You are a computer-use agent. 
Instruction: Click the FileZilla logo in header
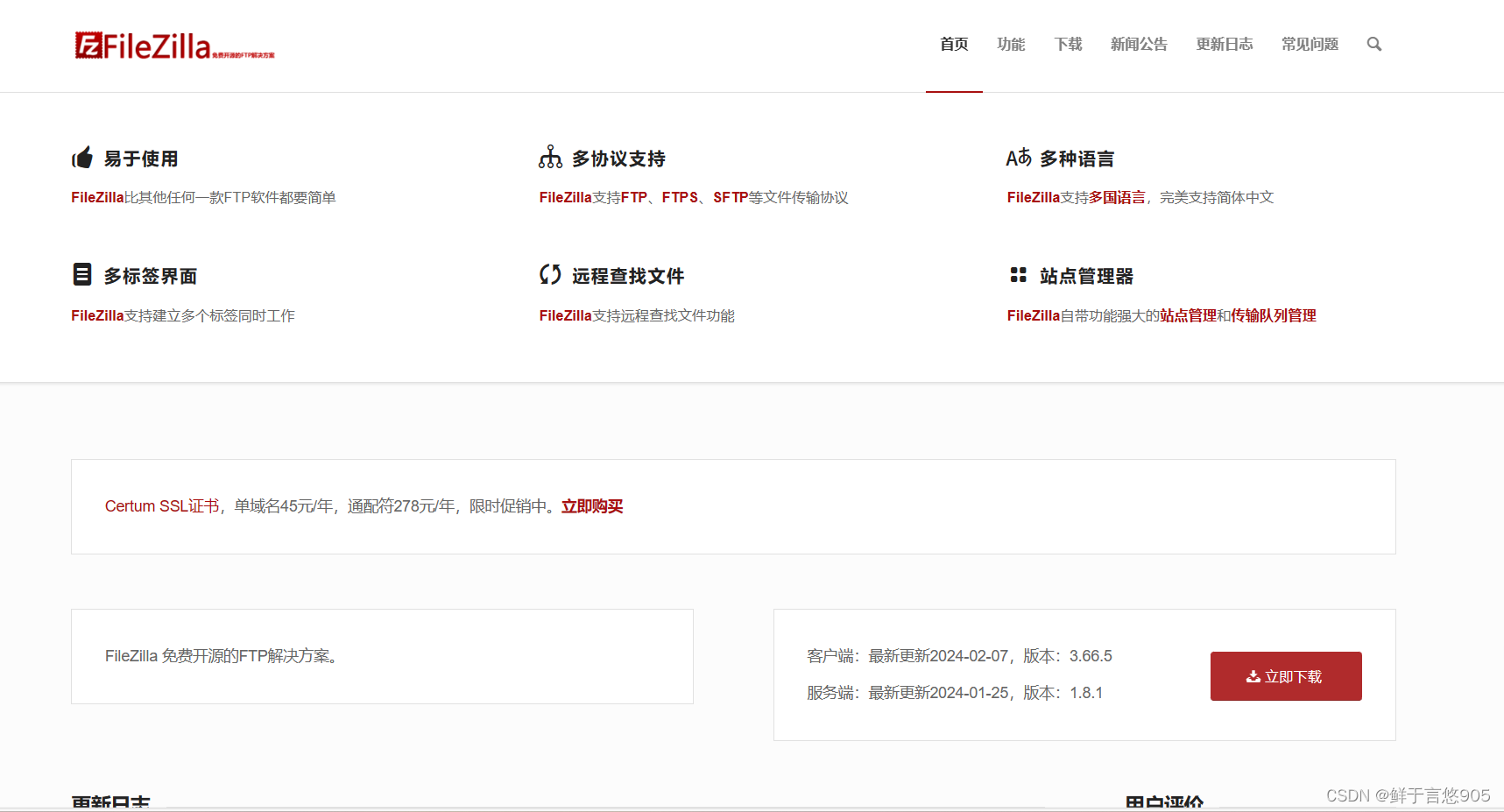[174, 46]
